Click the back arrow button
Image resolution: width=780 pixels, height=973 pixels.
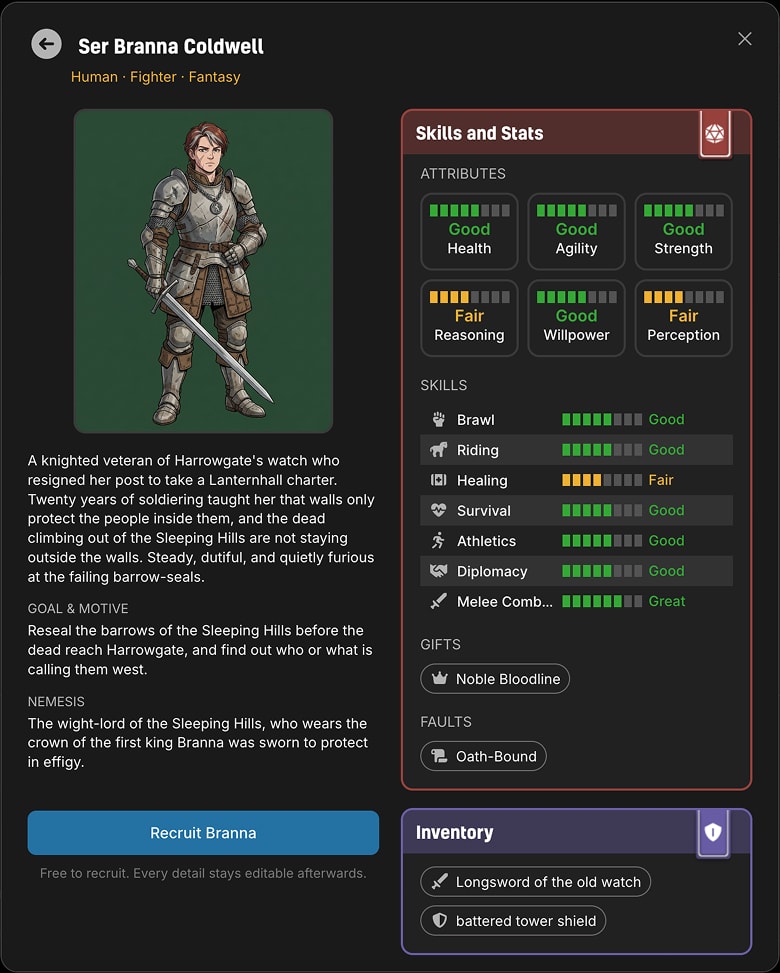[47, 44]
